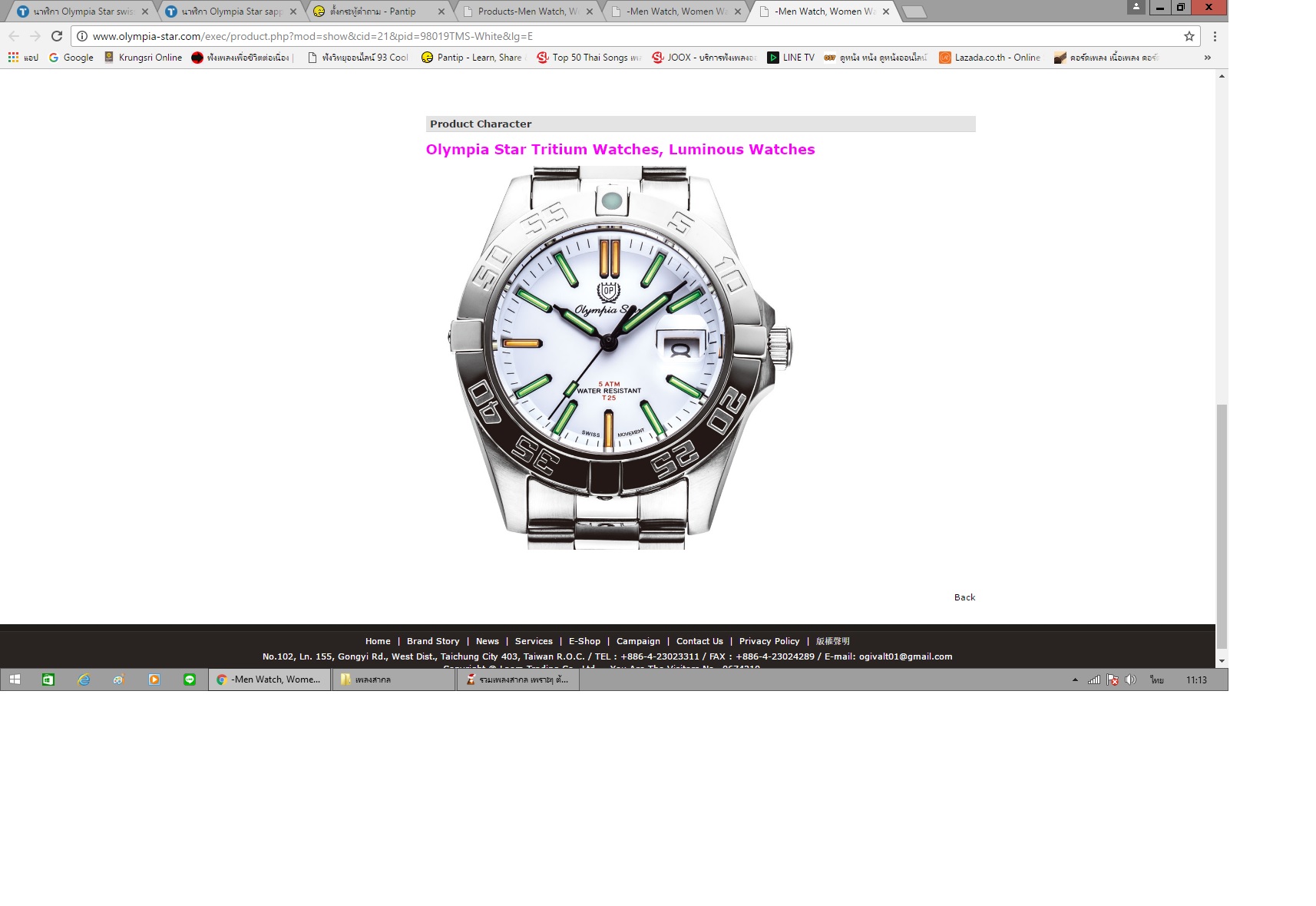
Task: Open the media player taskbar icon
Action: (x=154, y=679)
